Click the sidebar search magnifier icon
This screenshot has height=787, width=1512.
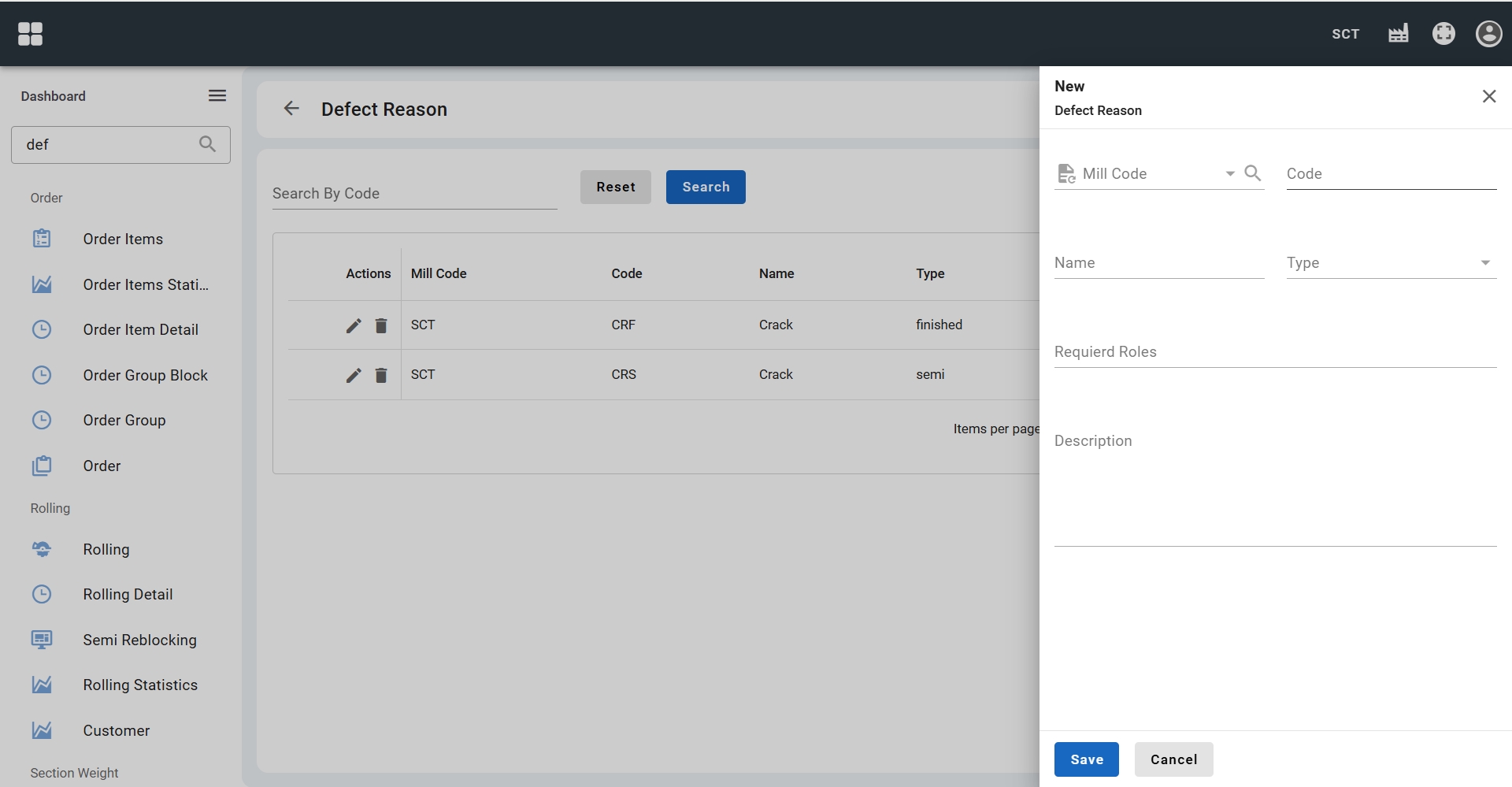(x=207, y=144)
